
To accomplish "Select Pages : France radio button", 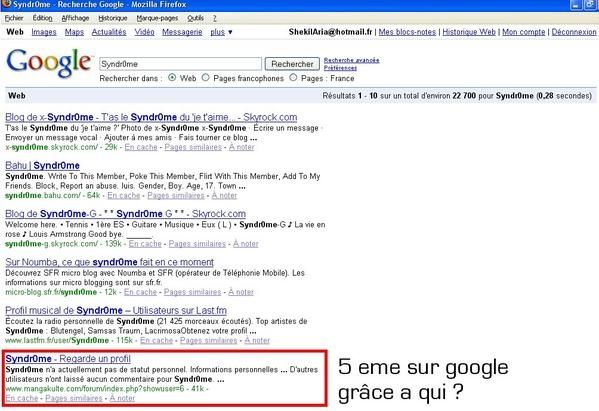I will pyautogui.click(x=293, y=78).
